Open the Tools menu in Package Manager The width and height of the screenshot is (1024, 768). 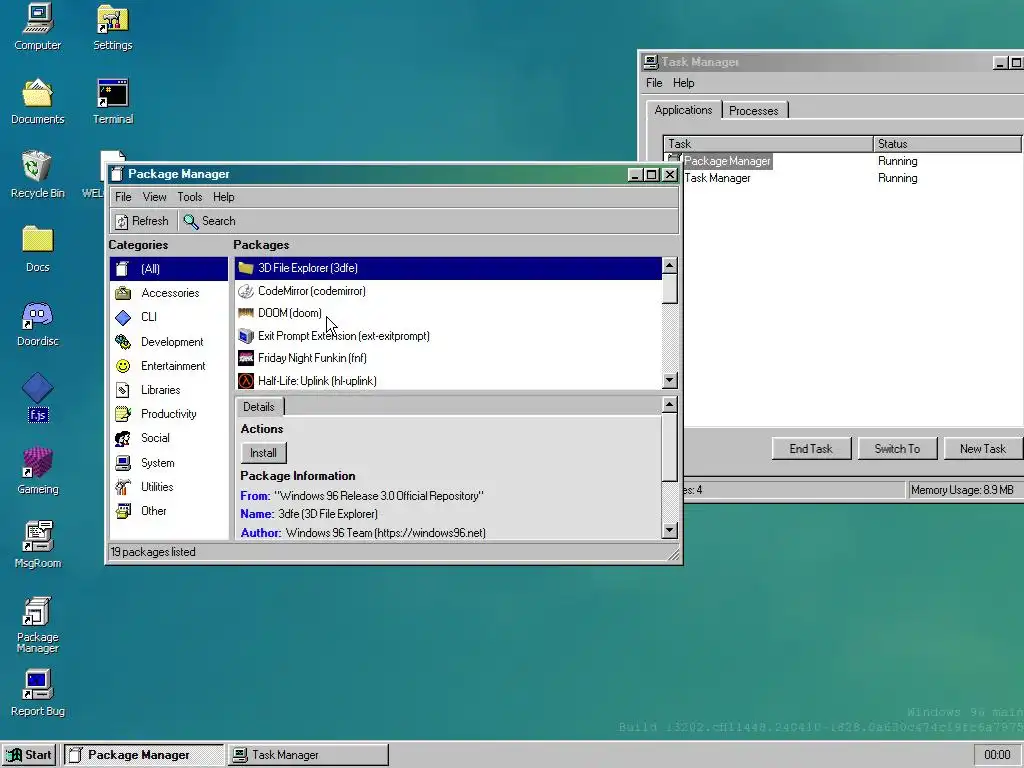tap(189, 197)
